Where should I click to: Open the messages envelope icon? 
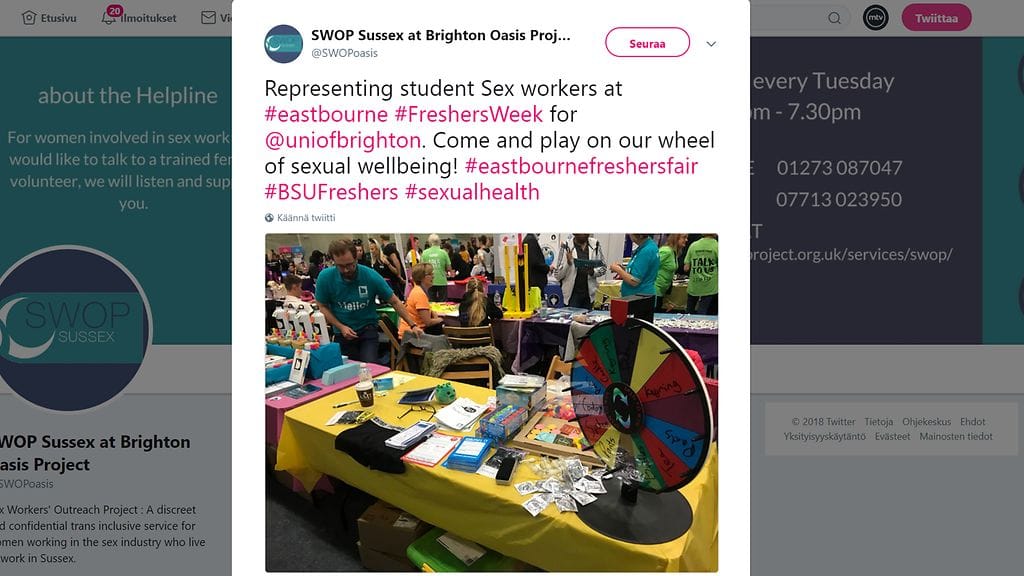click(208, 18)
